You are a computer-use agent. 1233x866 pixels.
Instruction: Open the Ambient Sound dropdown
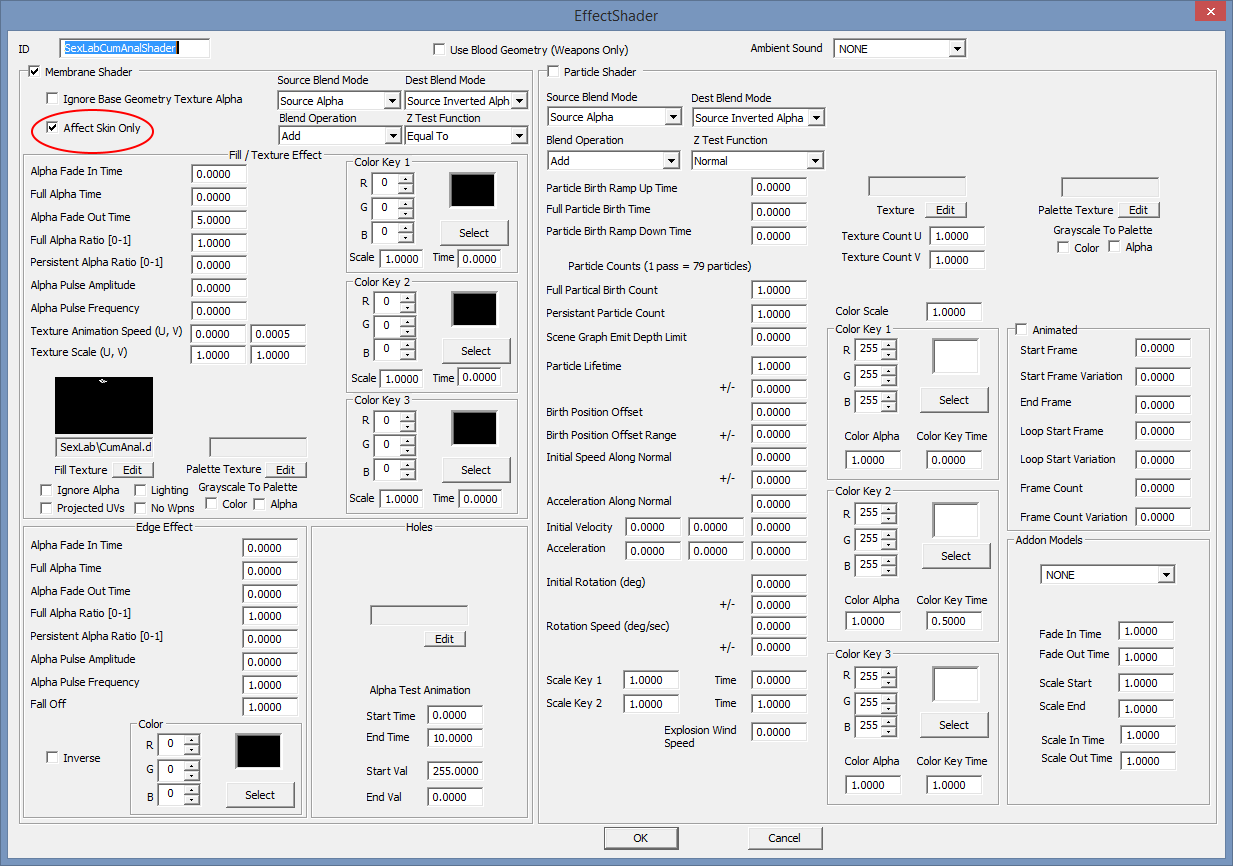957,48
